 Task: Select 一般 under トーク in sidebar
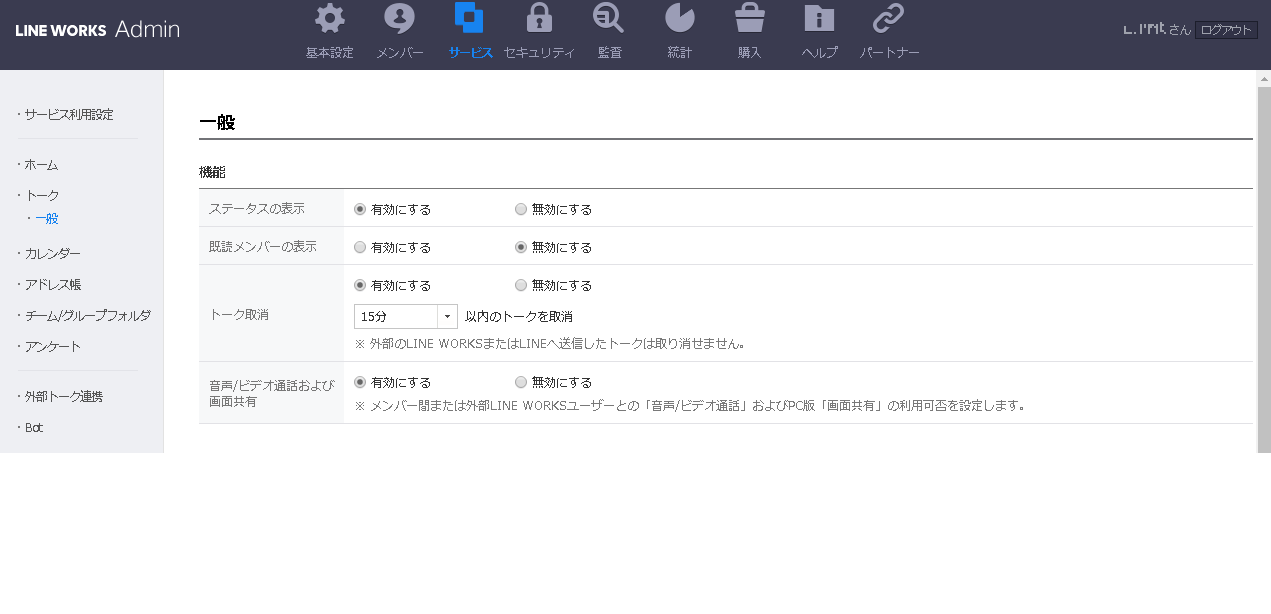pyautogui.click(x=47, y=218)
